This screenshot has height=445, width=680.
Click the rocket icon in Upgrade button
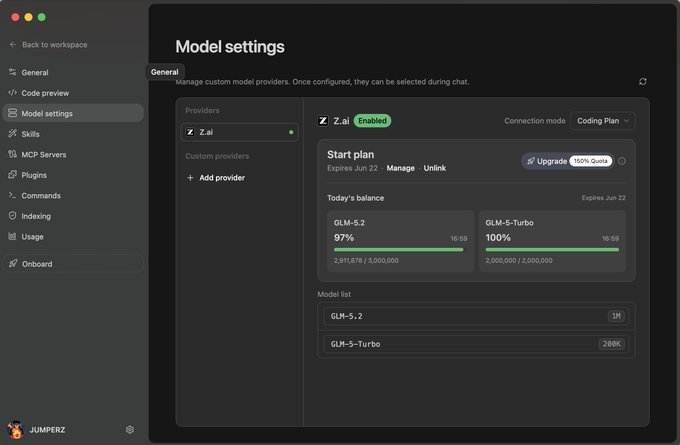[x=530, y=161]
